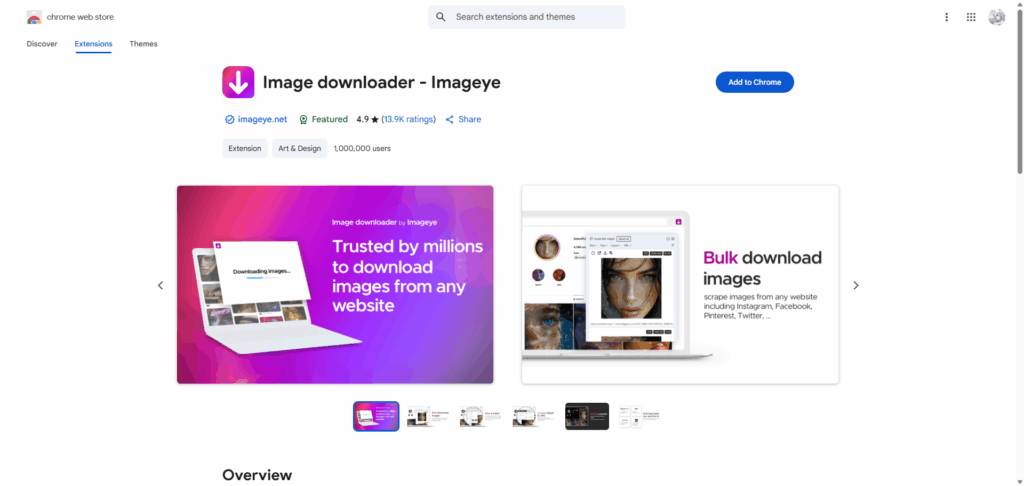Show previous screenshot with left arrow
The height and width of the screenshot is (486, 1024).
pyautogui.click(x=161, y=285)
